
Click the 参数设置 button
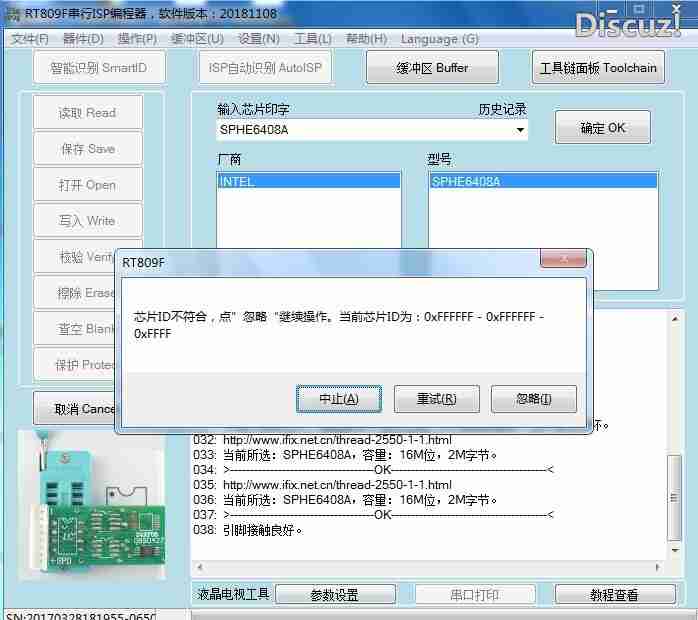point(335,594)
